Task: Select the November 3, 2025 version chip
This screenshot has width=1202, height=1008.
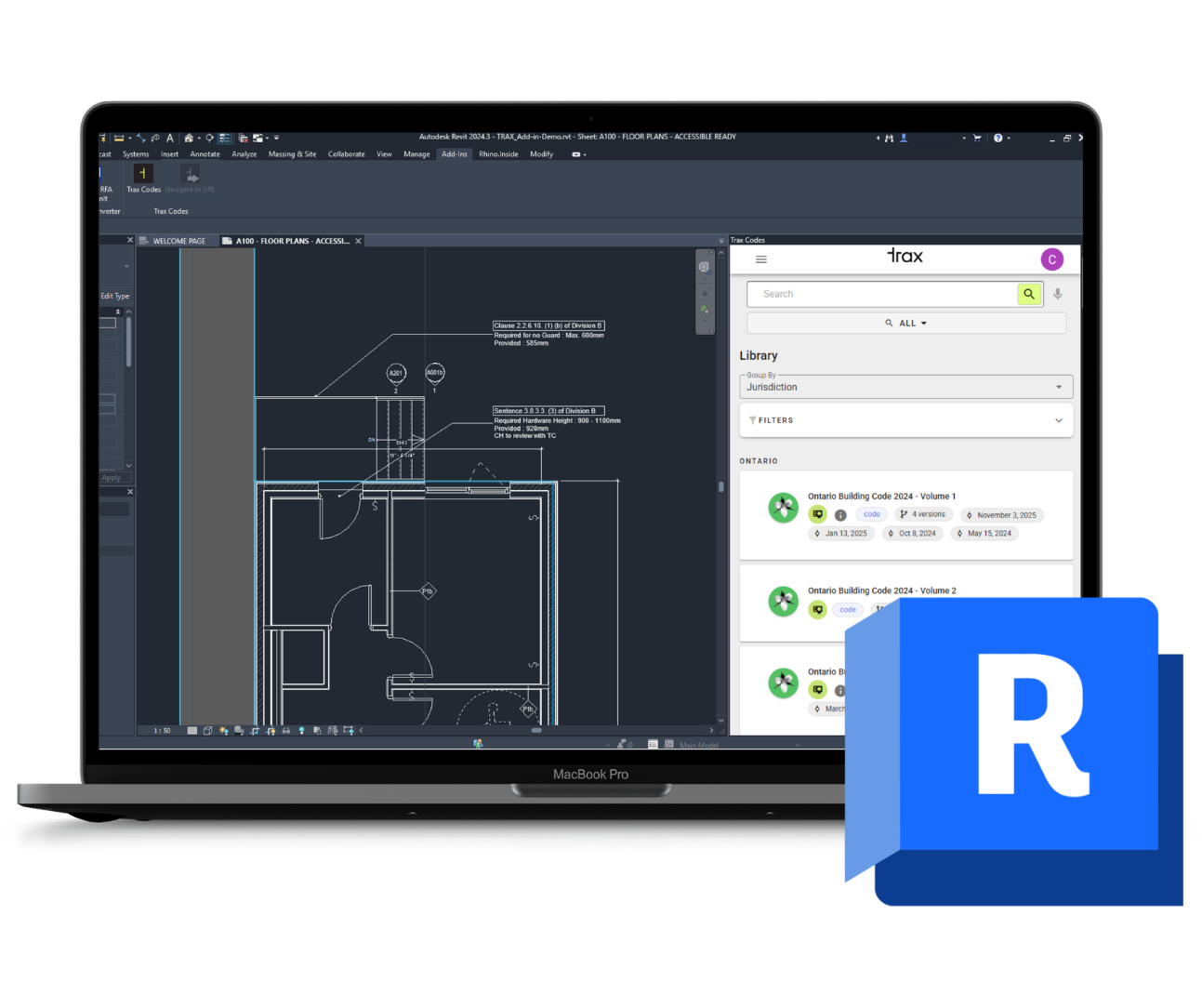Action: click(1001, 515)
